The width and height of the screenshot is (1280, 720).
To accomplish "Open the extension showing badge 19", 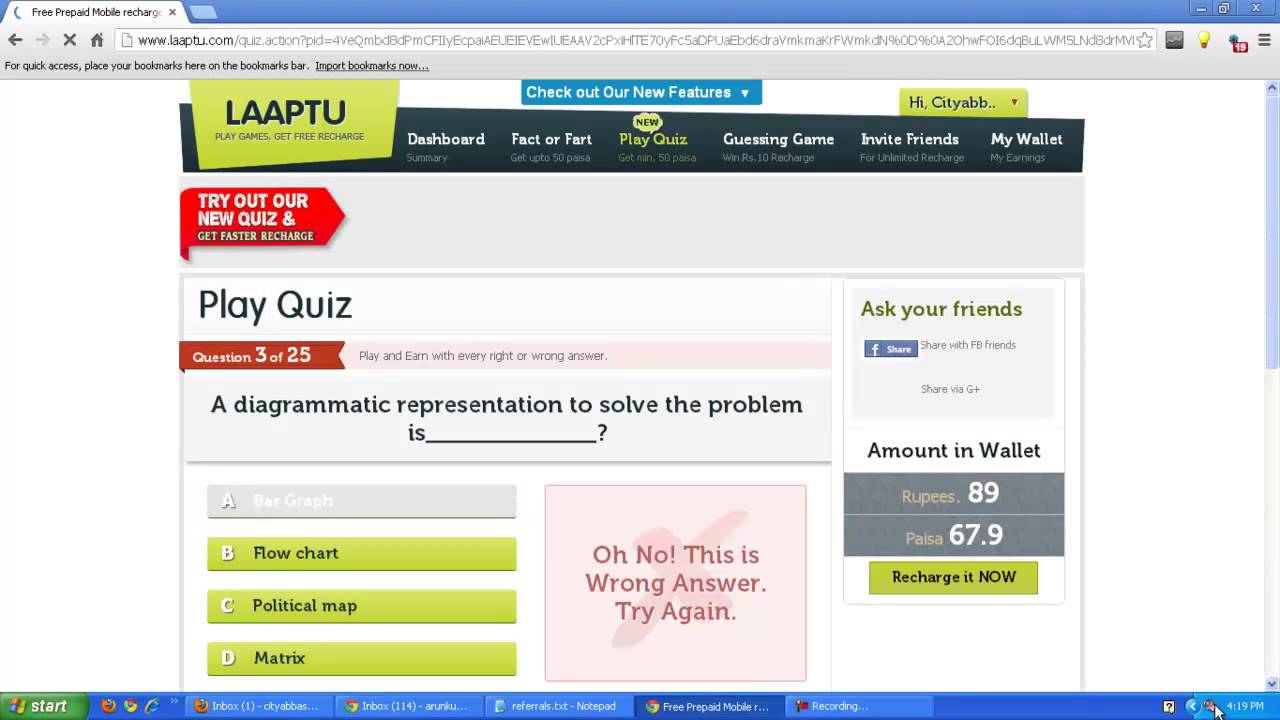I will tap(1237, 41).
